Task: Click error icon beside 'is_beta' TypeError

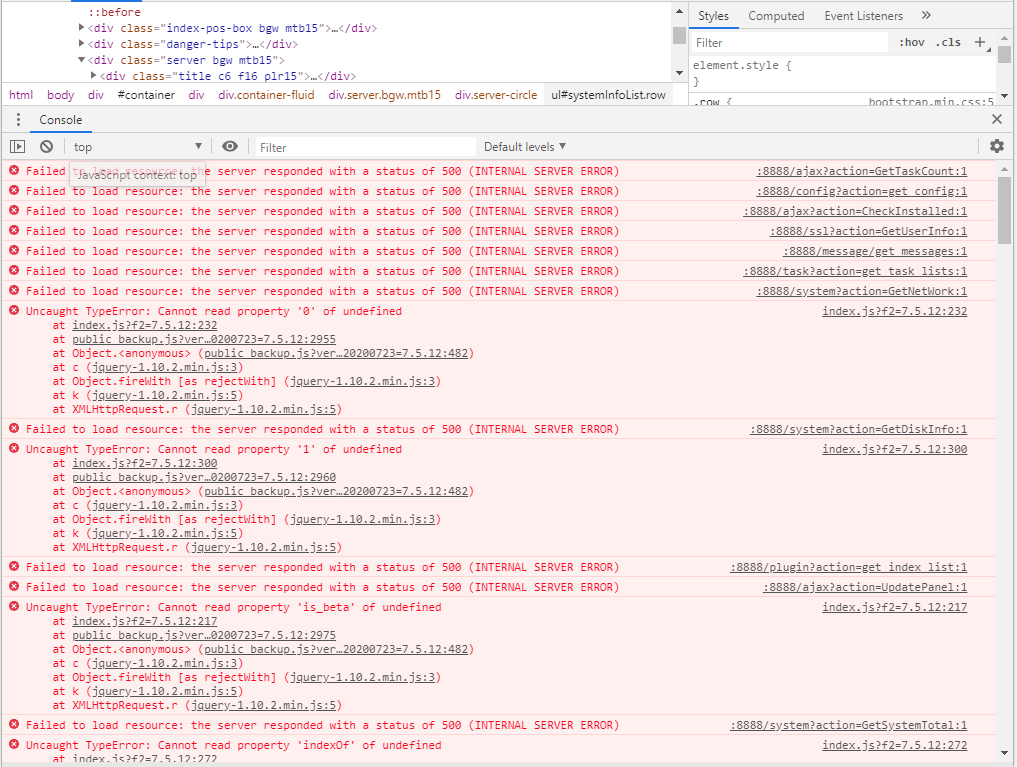Action: tap(14, 607)
